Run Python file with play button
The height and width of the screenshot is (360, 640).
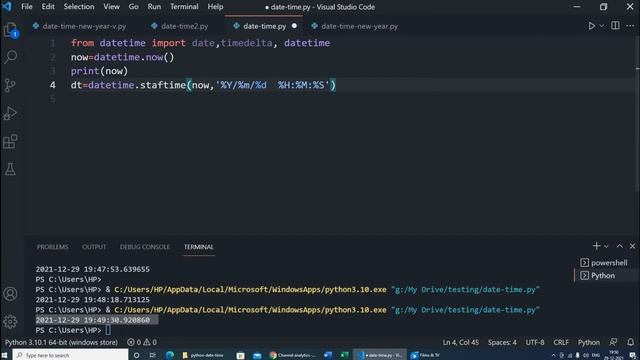click(591, 26)
